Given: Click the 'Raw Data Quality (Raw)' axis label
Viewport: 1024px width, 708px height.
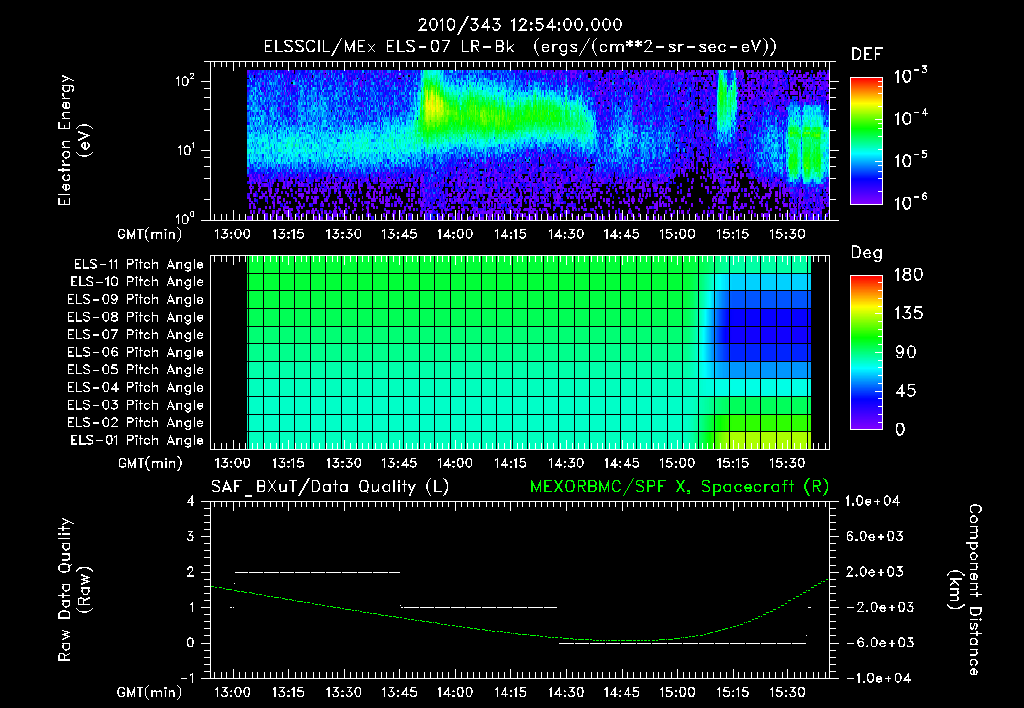Looking at the screenshot, I should coord(74,590).
